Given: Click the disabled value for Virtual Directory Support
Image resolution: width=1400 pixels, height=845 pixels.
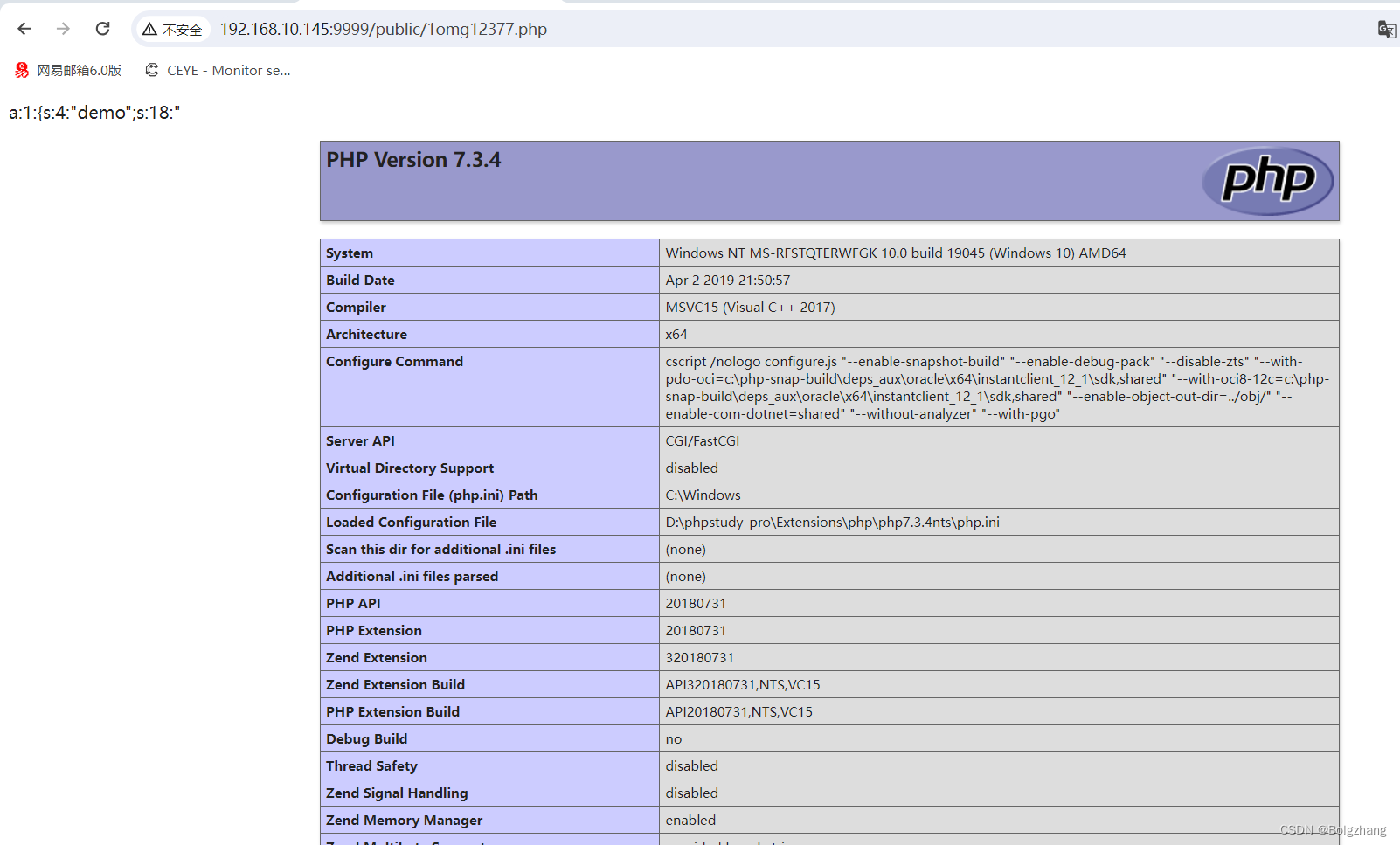Looking at the screenshot, I should [691, 468].
